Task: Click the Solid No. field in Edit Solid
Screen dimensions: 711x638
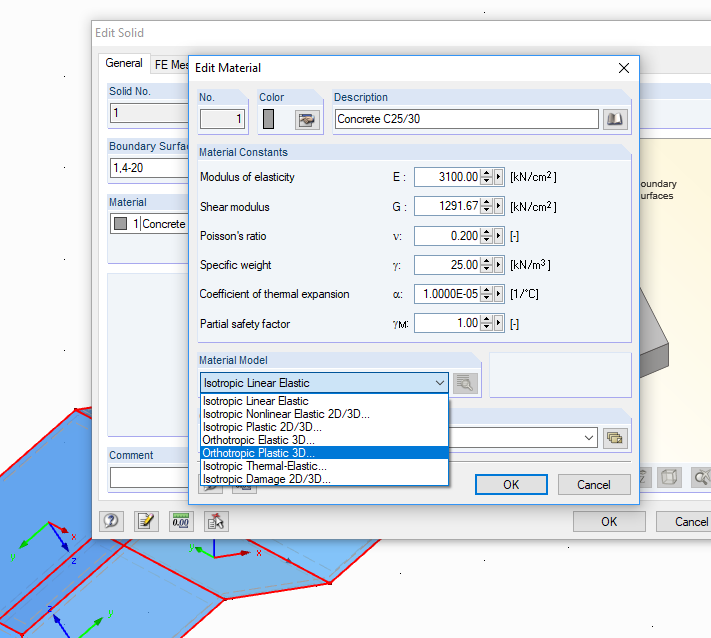Action: pos(149,112)
